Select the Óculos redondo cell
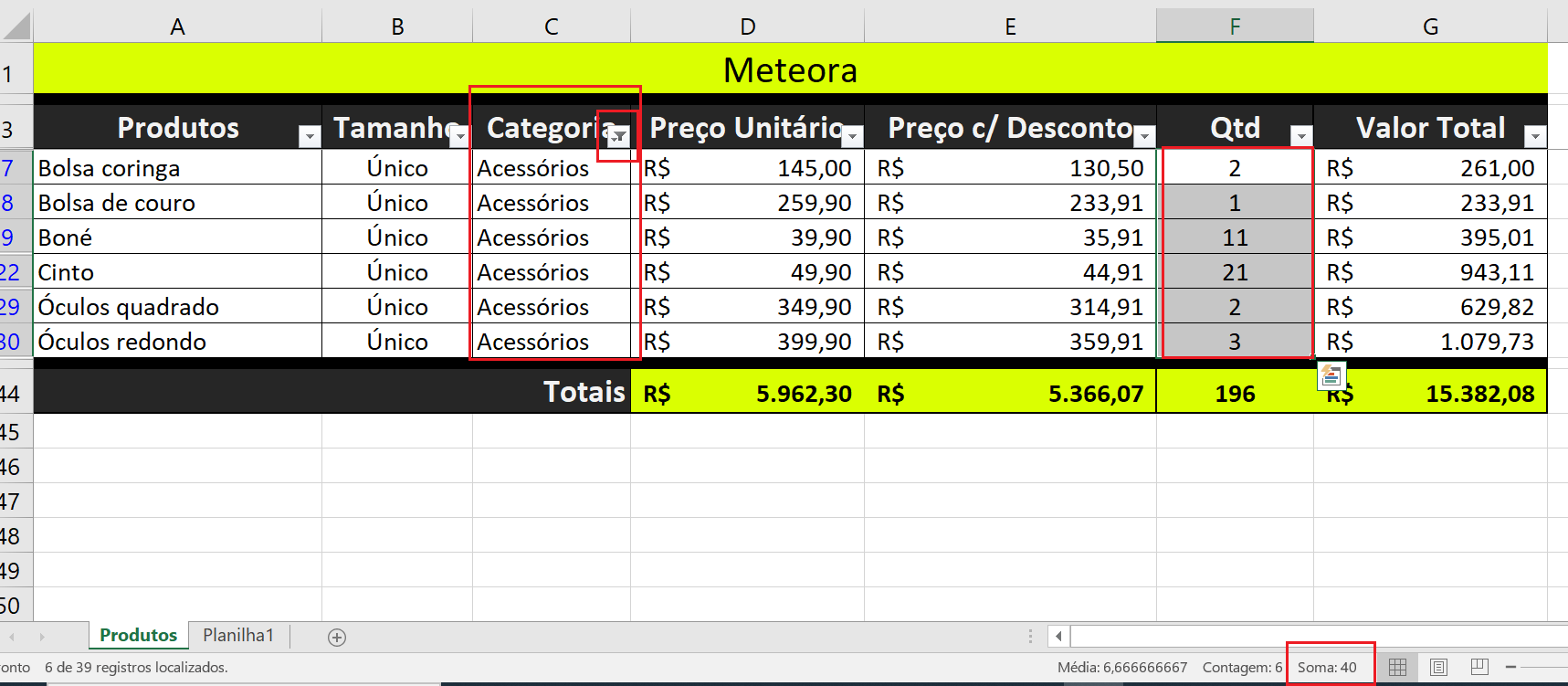 click(177, 342)
